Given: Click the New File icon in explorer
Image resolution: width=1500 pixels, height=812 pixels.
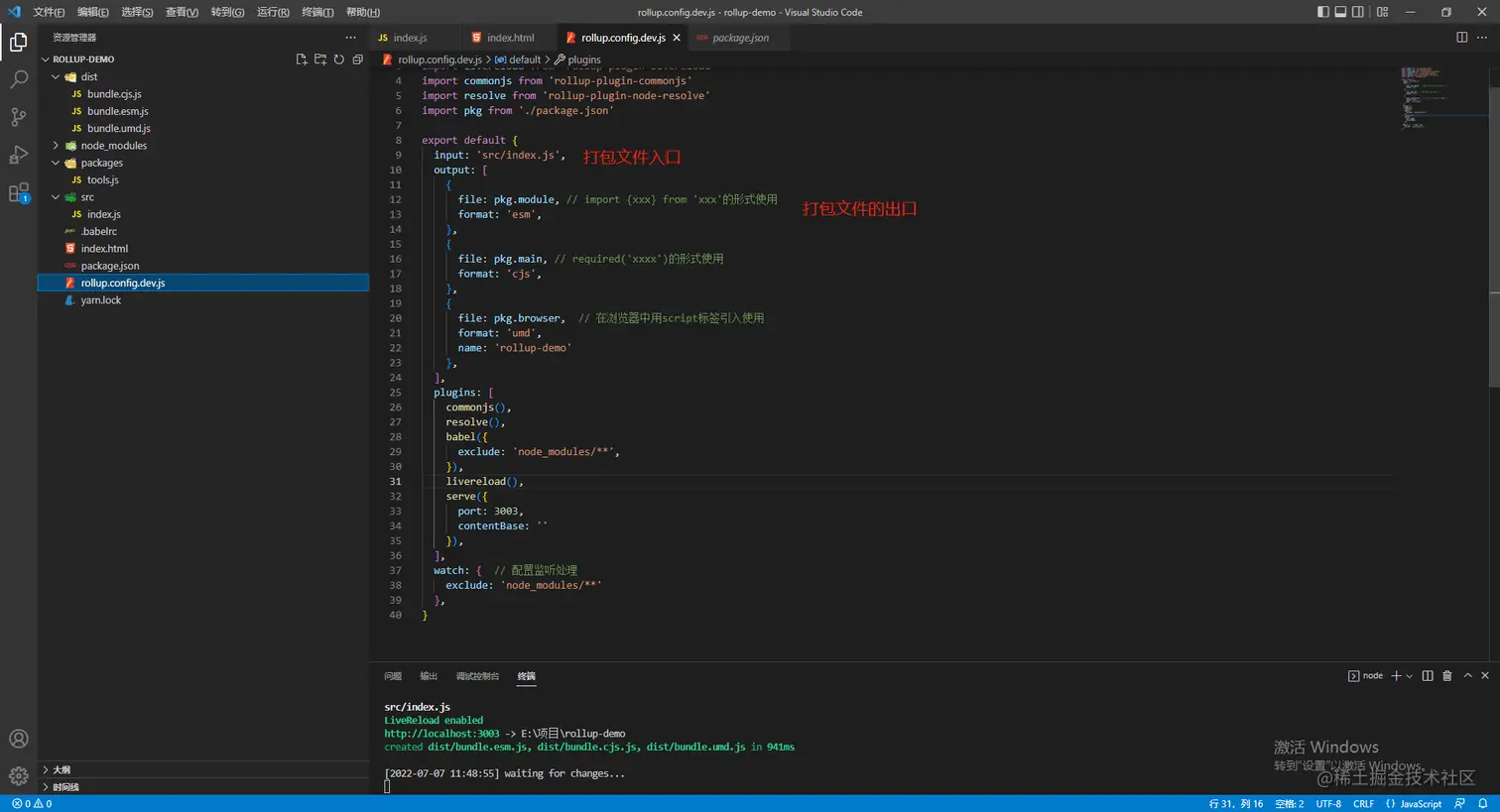Looking at the screenshot, I should [x=302, y=59].
